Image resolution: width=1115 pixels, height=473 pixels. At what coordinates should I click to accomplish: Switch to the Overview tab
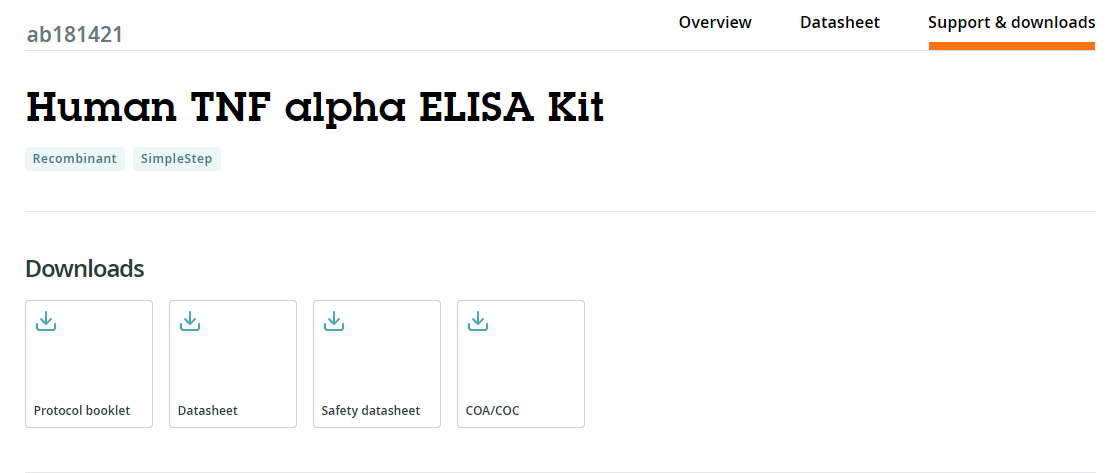coord(715,22)
